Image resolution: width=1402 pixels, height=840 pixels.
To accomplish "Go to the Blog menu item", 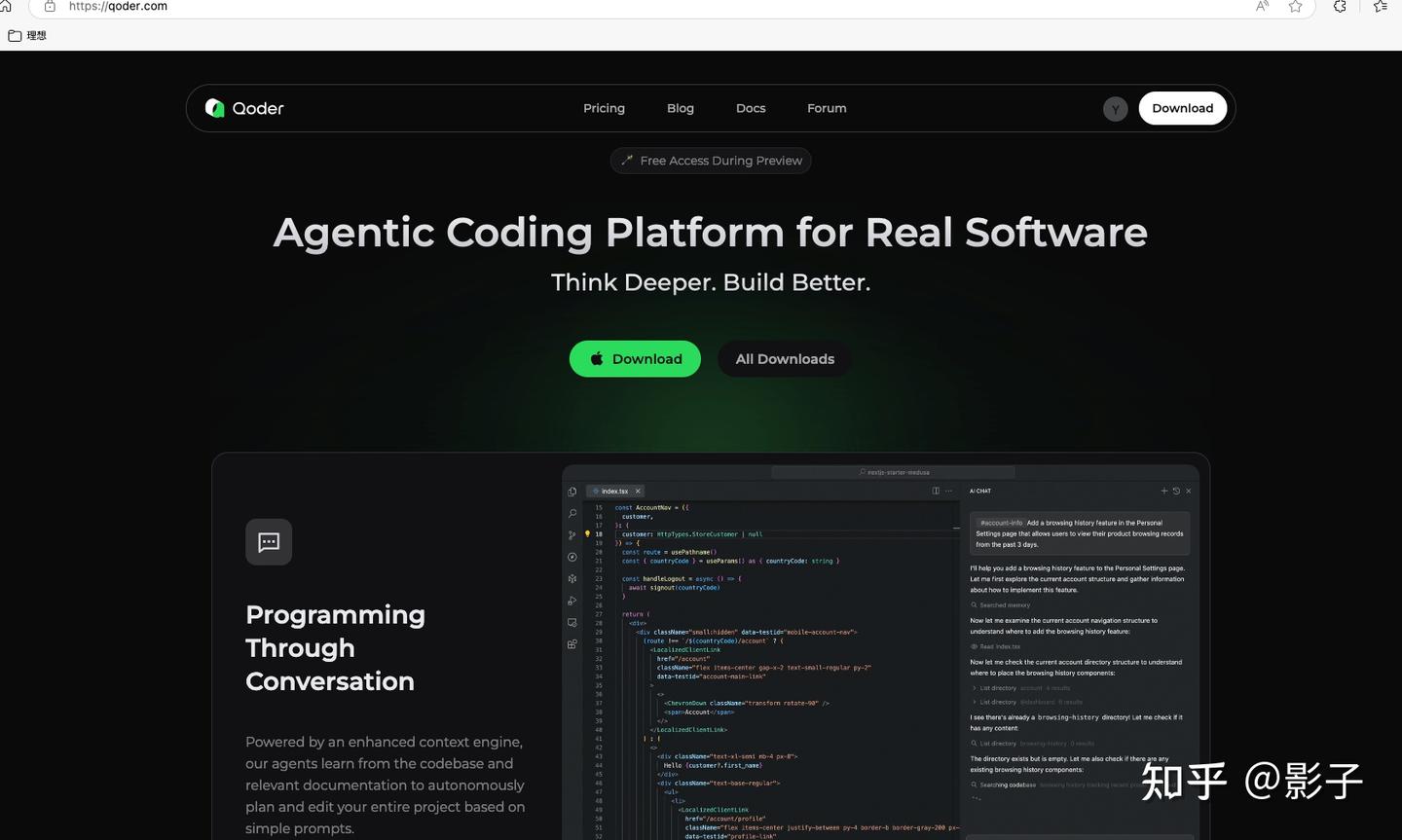I will click(681, 108).
